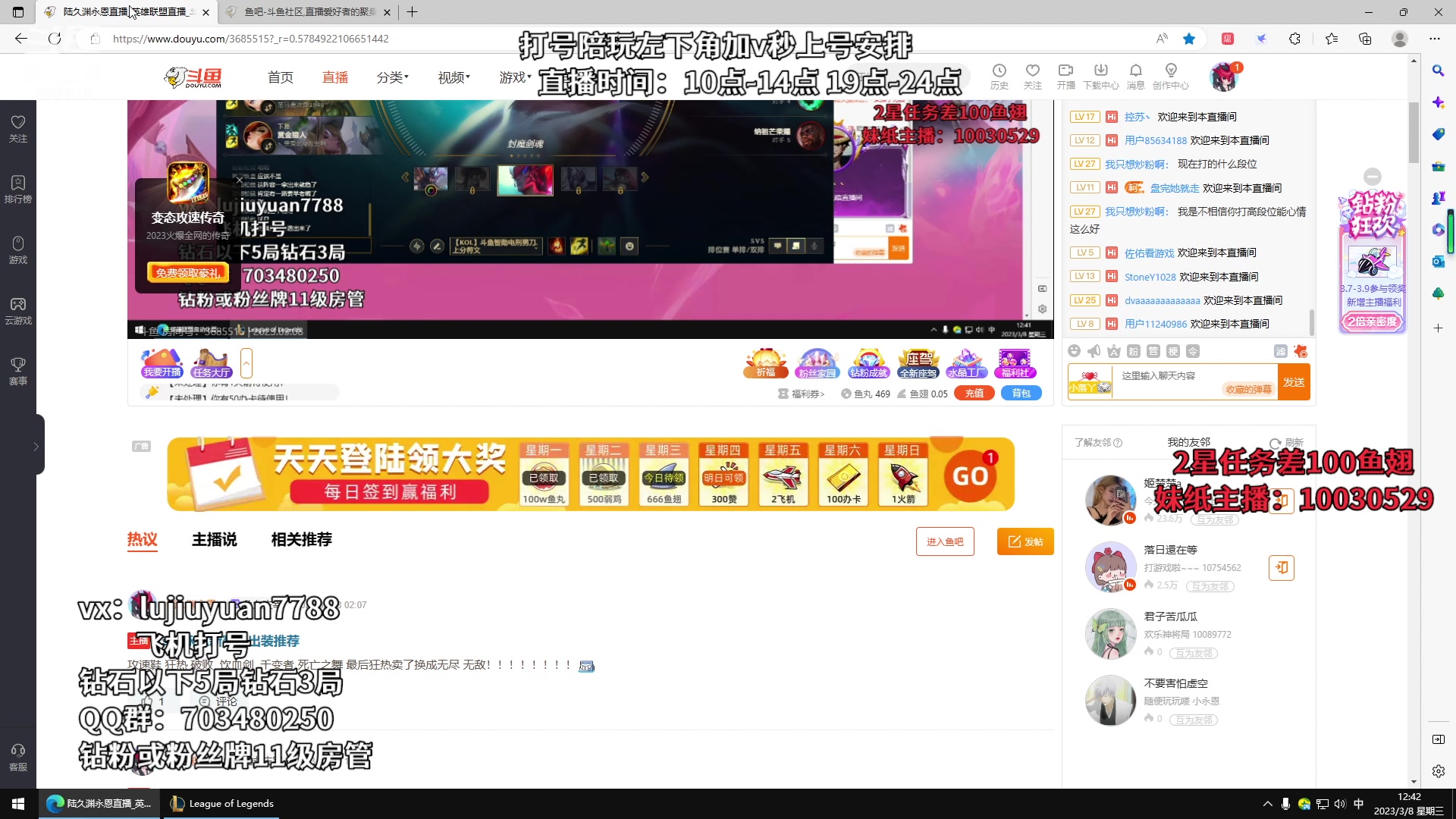Click the 令 command chat icon

[1192, 351]
